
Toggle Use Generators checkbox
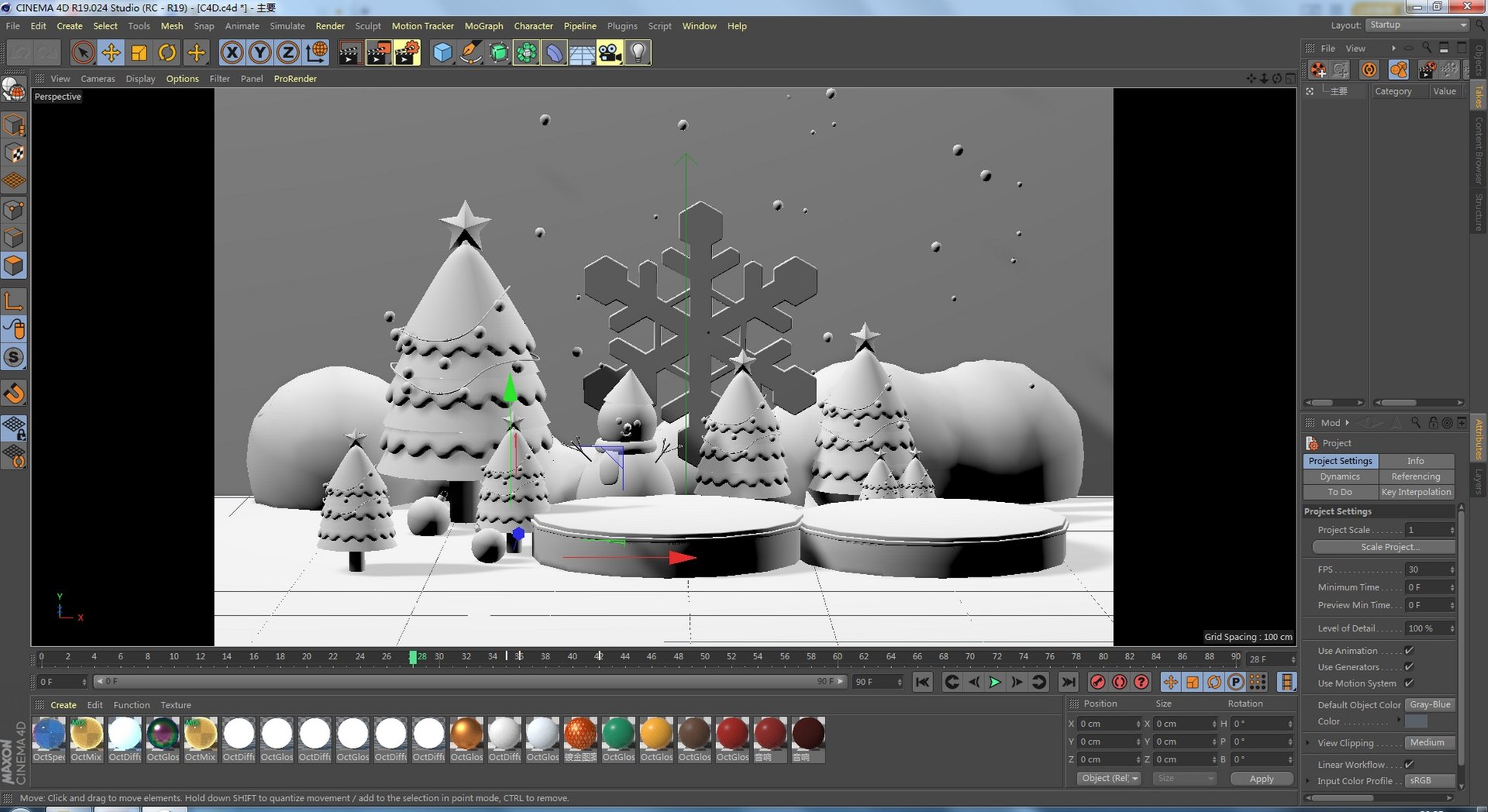(x=1409, y=667)
